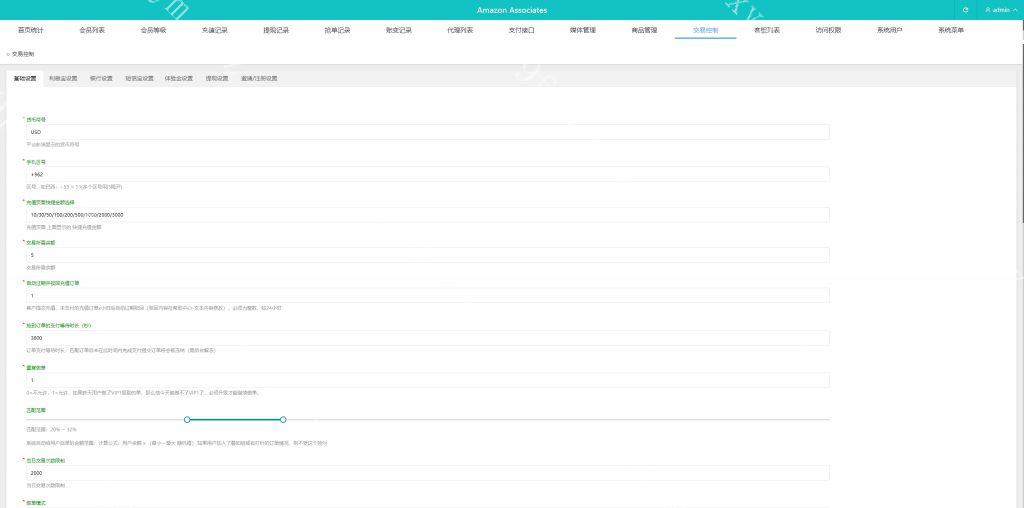Click the admin username text
The image size is (1024, 508).
pos(1001,10)
